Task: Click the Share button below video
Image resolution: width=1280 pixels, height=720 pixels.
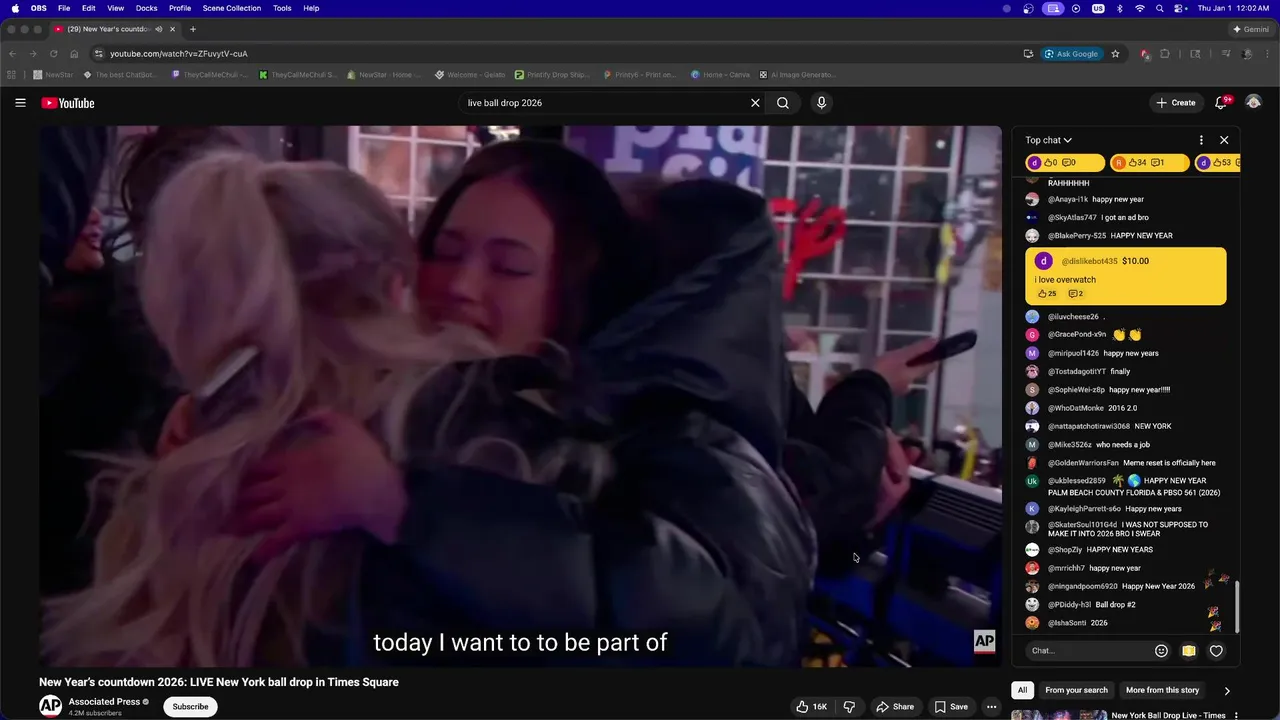Action: click(895, 706)
